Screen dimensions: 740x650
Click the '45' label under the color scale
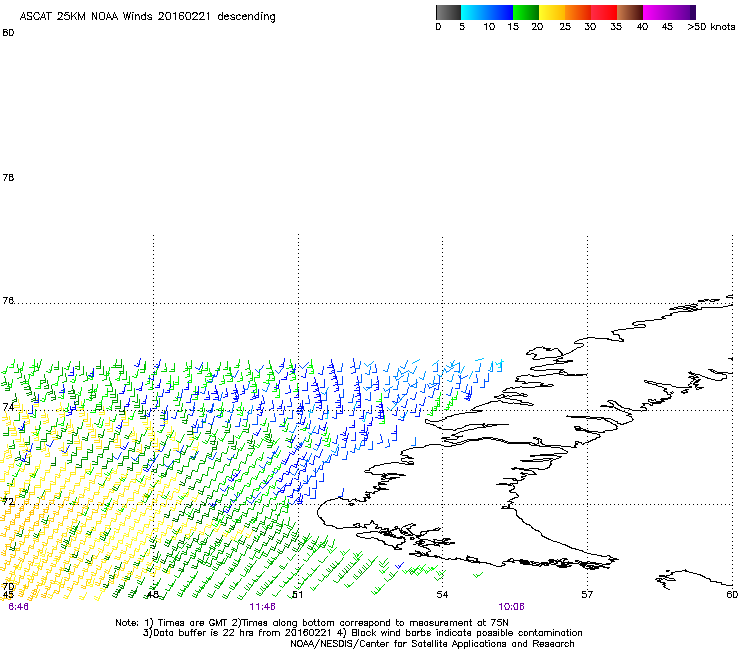coord(667,27)
